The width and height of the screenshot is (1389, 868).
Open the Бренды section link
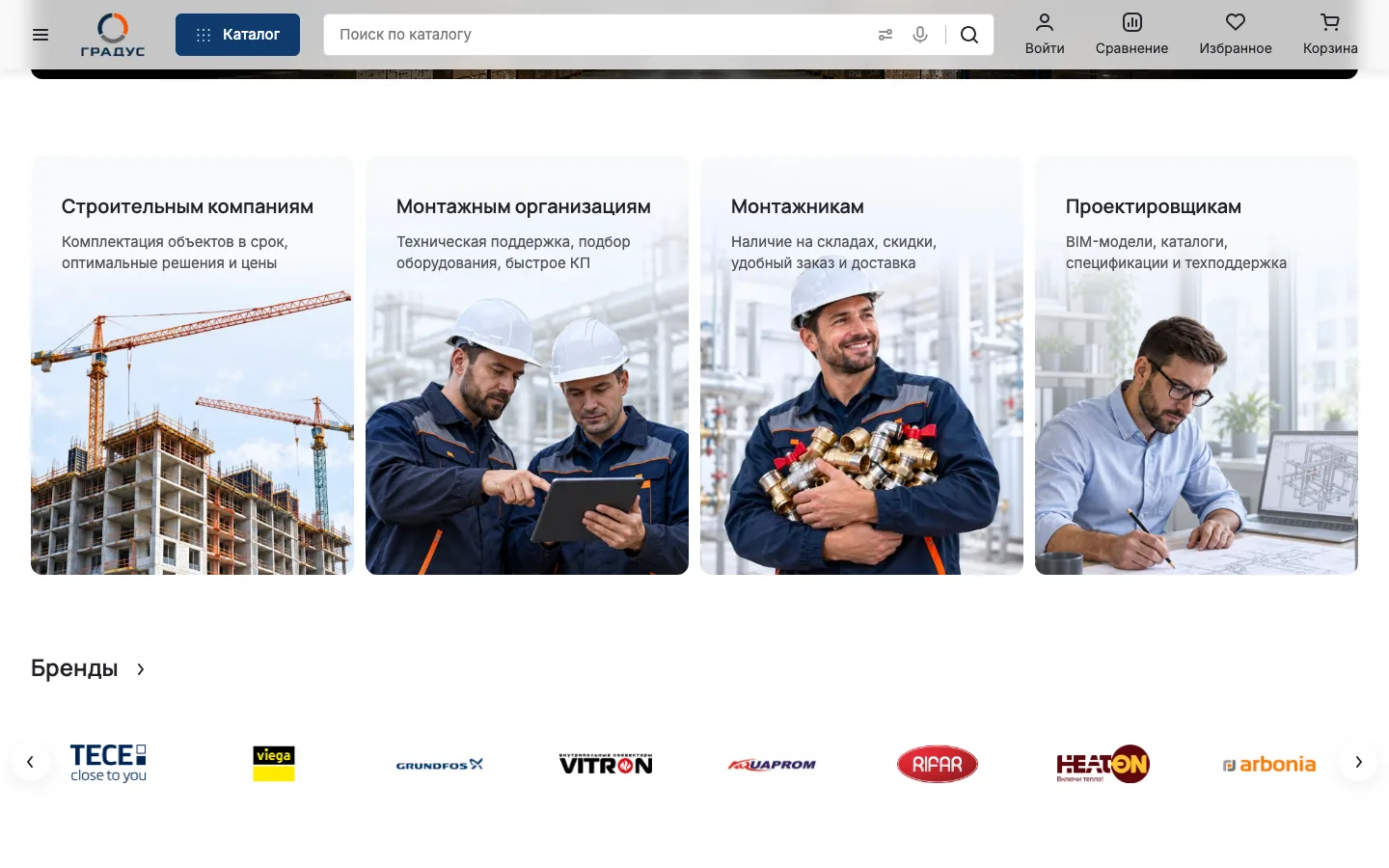coord(74,668)
